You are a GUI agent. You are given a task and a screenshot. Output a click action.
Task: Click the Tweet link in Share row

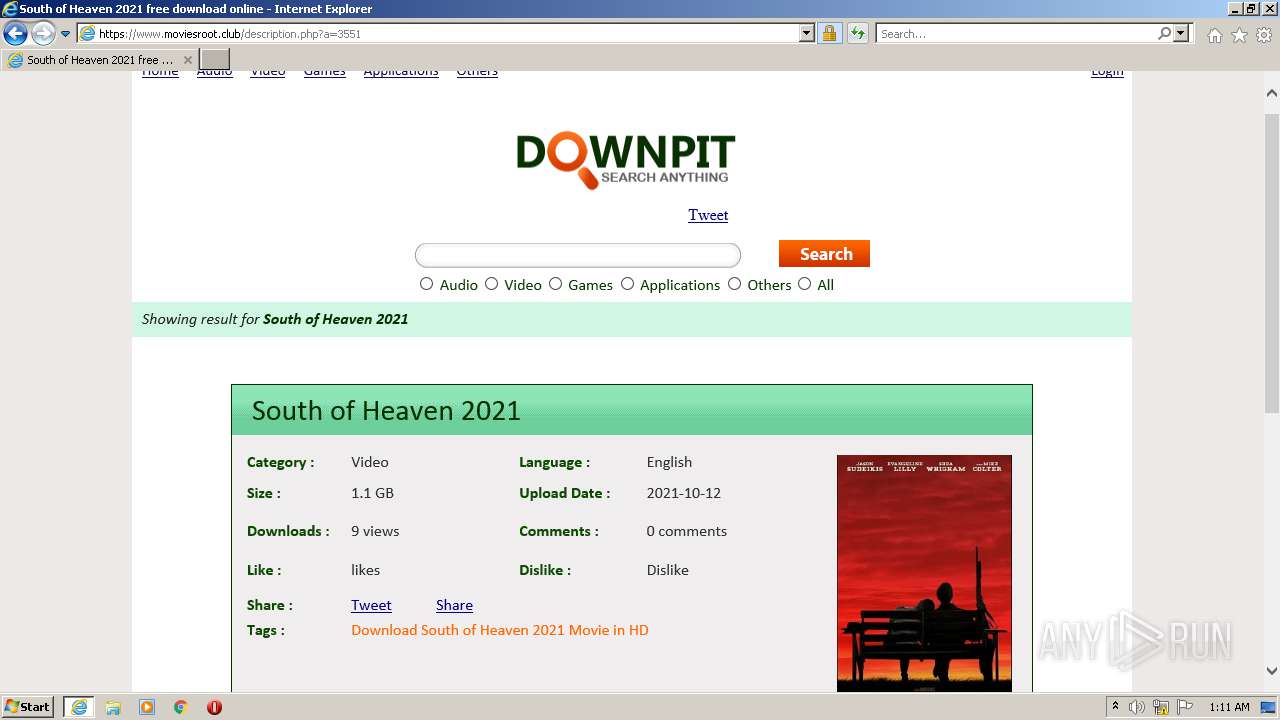[x=371, y=605]
